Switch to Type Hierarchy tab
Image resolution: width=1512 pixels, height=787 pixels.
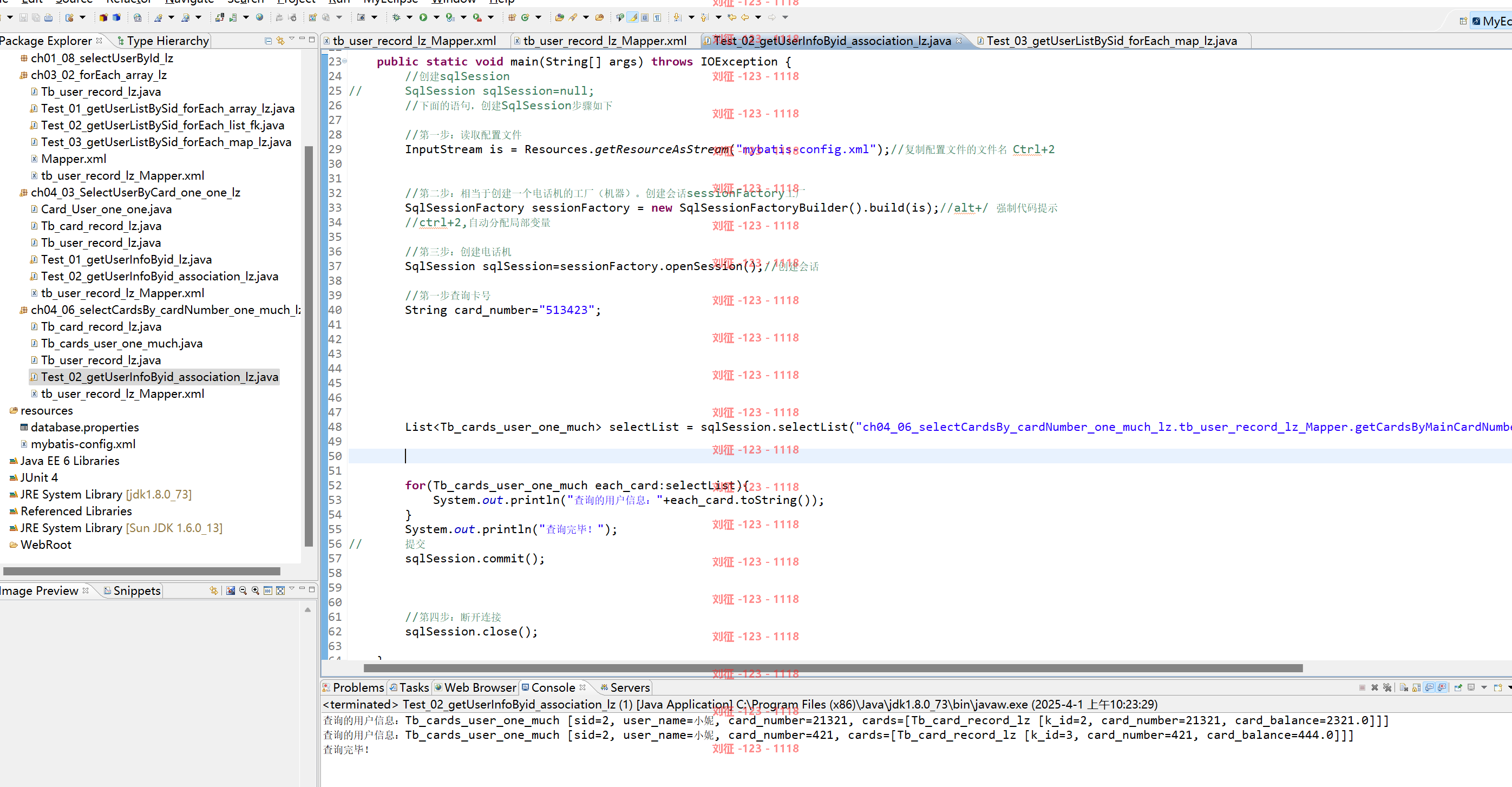coord(163,41)
